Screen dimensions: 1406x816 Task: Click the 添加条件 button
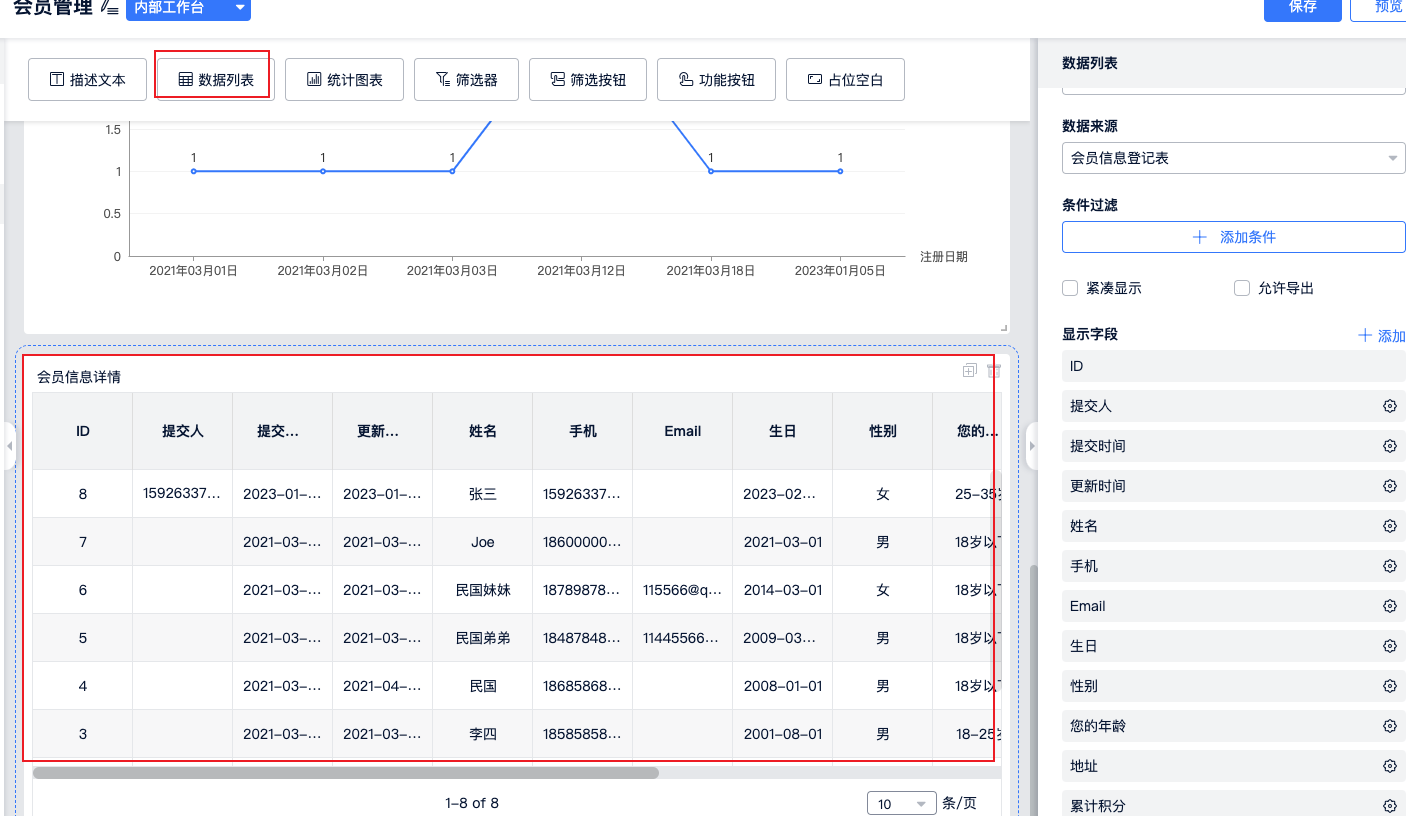tap(1233, 237)
